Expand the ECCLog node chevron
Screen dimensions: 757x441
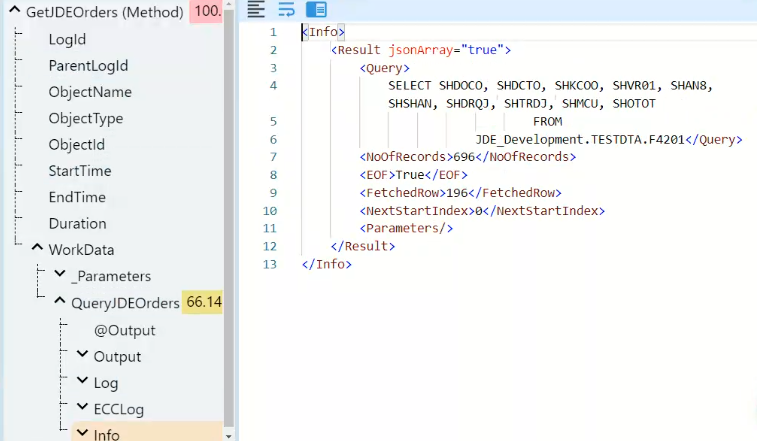click(x=83, y=407)
